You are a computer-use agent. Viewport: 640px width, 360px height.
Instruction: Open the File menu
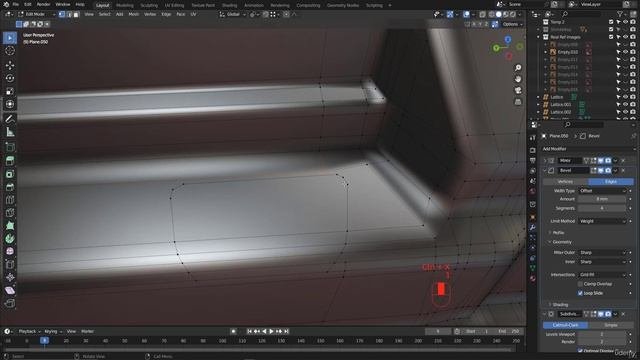point(15,5)
